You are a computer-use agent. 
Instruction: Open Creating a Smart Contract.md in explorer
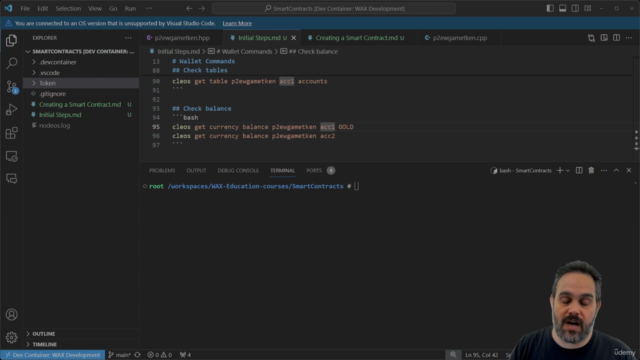coord(81,104)
